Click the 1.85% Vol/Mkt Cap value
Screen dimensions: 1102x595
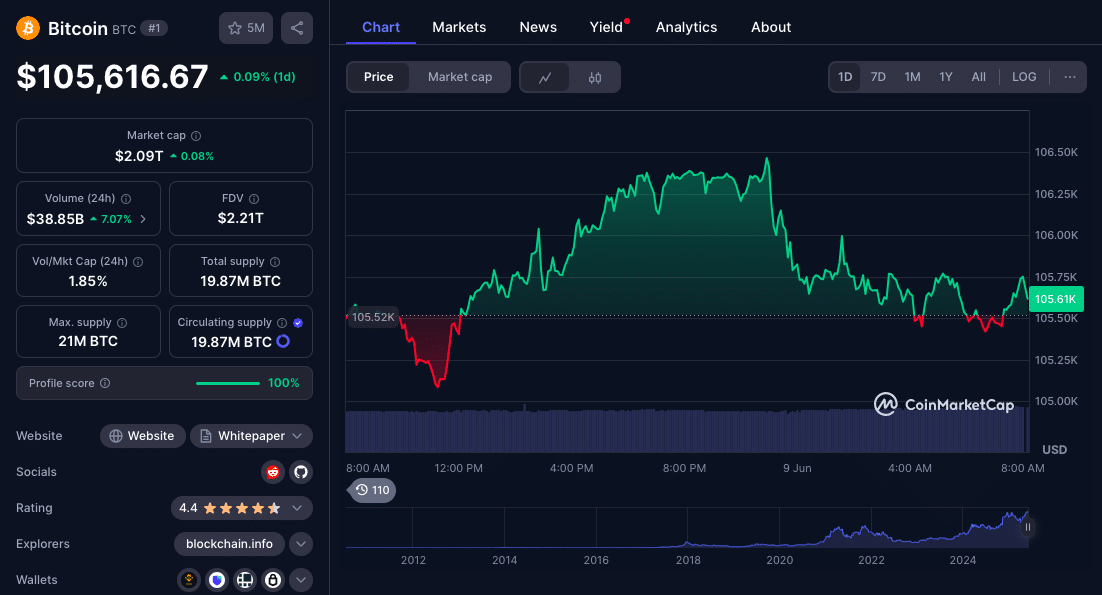88,281
